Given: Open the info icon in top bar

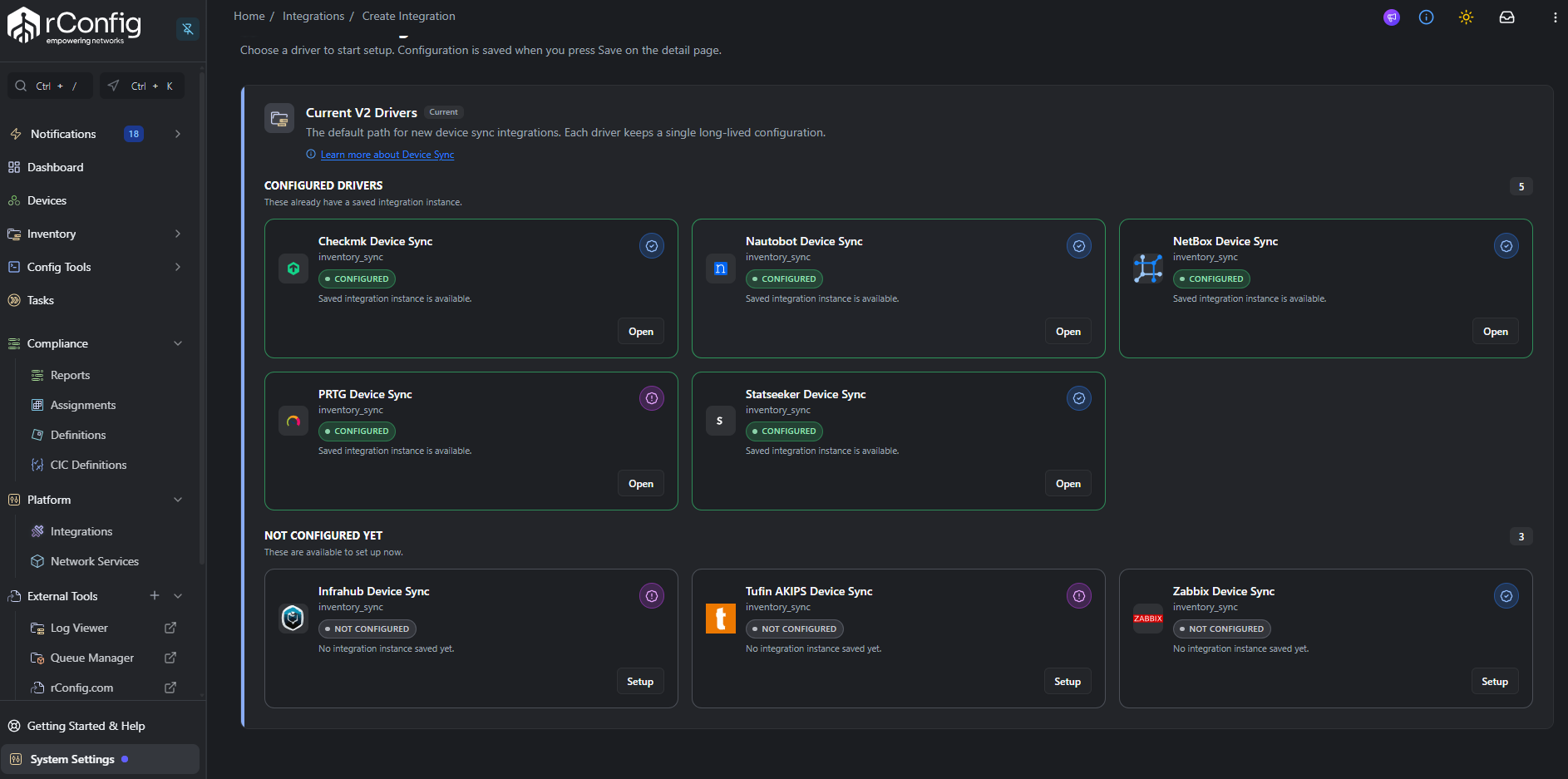Looking at the screenshot, I should point(1427,17).
